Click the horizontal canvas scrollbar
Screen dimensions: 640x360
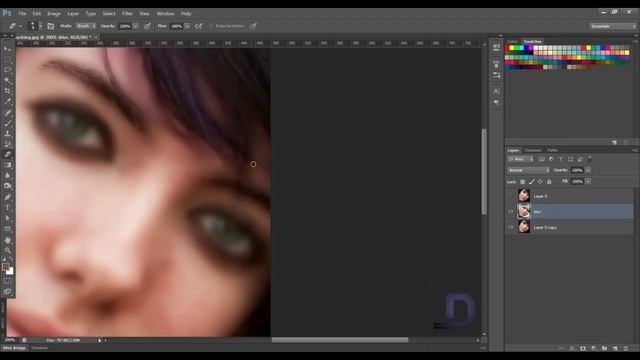(x=340, y=340)
